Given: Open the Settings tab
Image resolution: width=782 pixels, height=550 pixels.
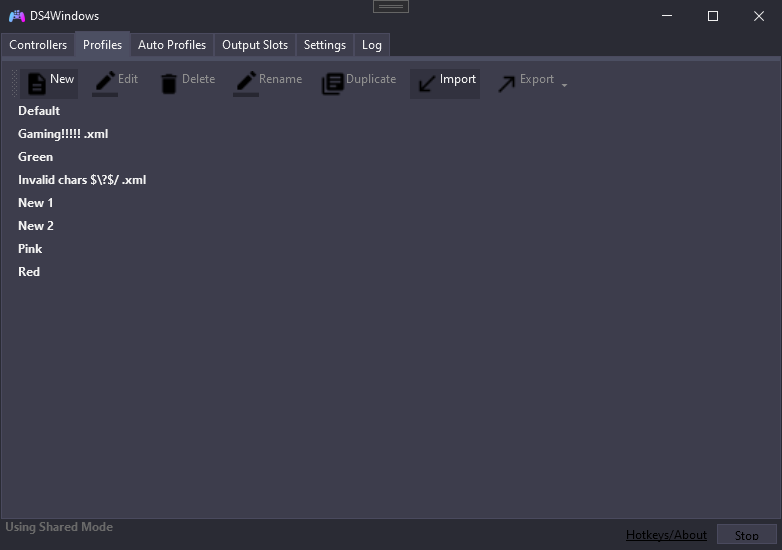Looking at the screenshot, I should click(x=325, y=45).
